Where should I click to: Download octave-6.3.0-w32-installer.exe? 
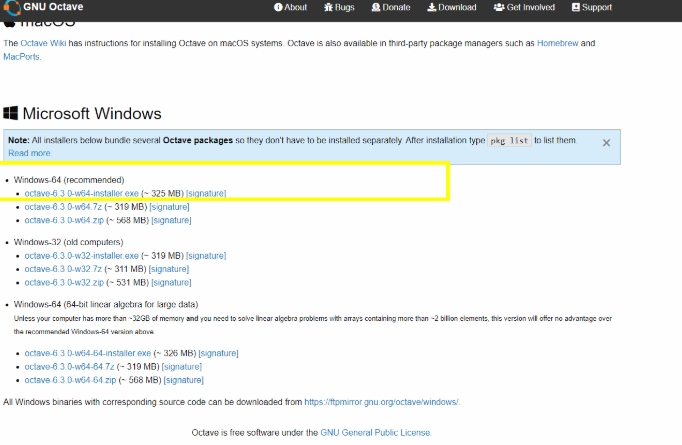tap(82, 255)
